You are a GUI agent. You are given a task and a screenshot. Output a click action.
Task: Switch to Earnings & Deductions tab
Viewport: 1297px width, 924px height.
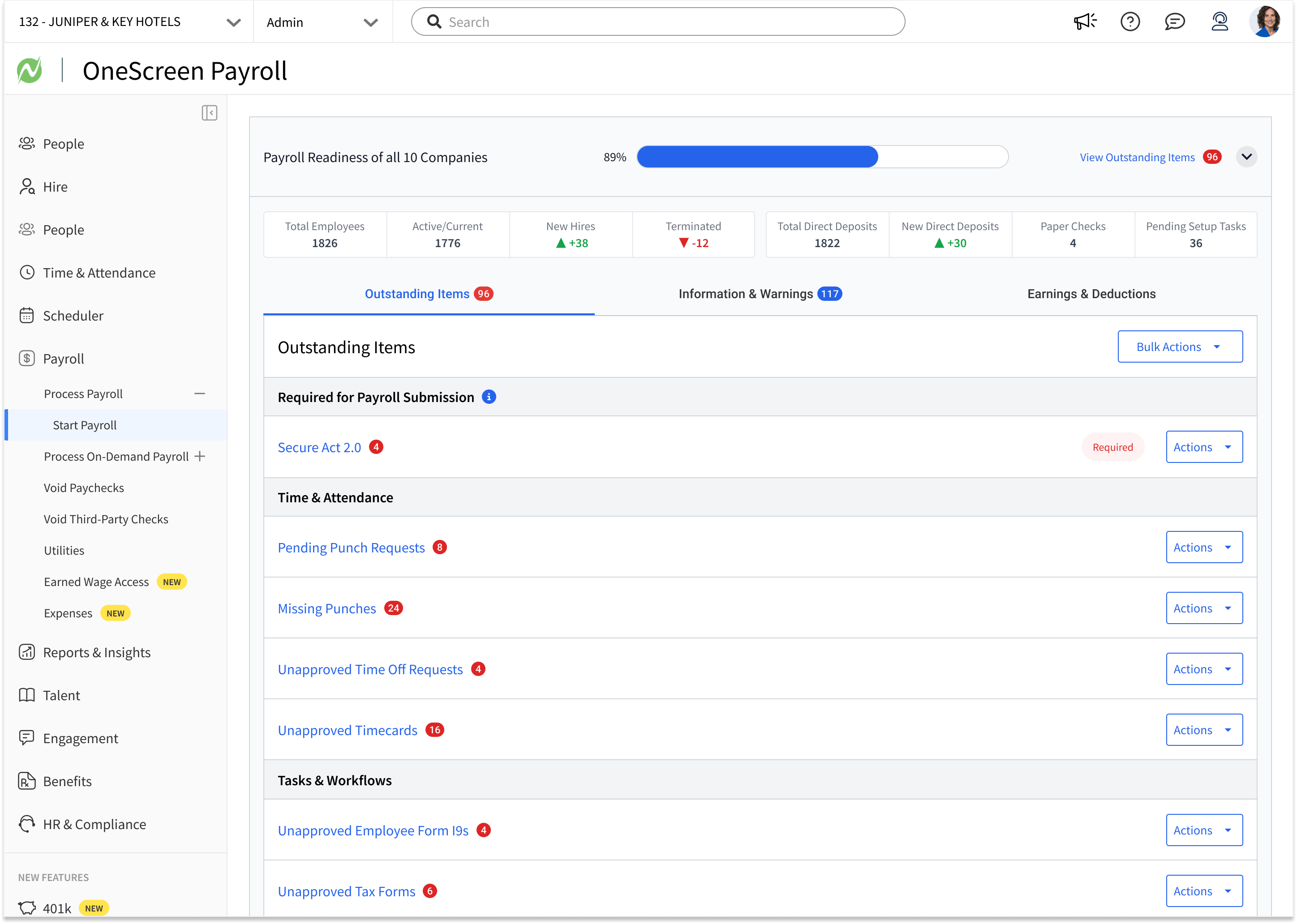point(1091,294)
